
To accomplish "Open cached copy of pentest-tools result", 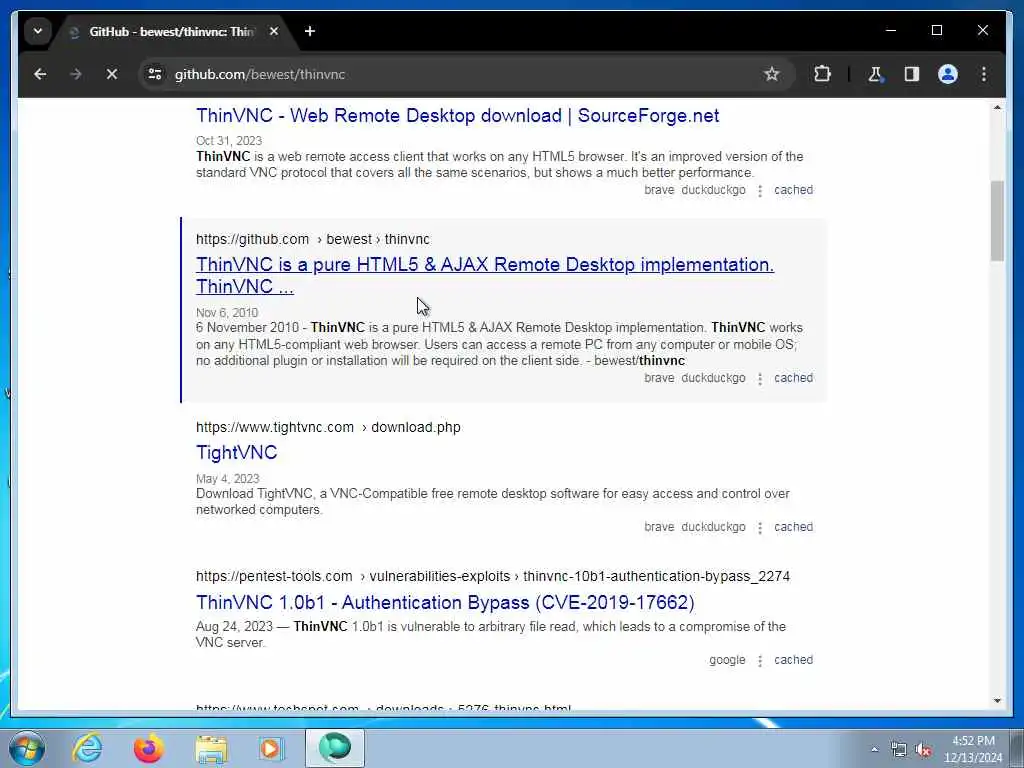I will click(793, 660).
